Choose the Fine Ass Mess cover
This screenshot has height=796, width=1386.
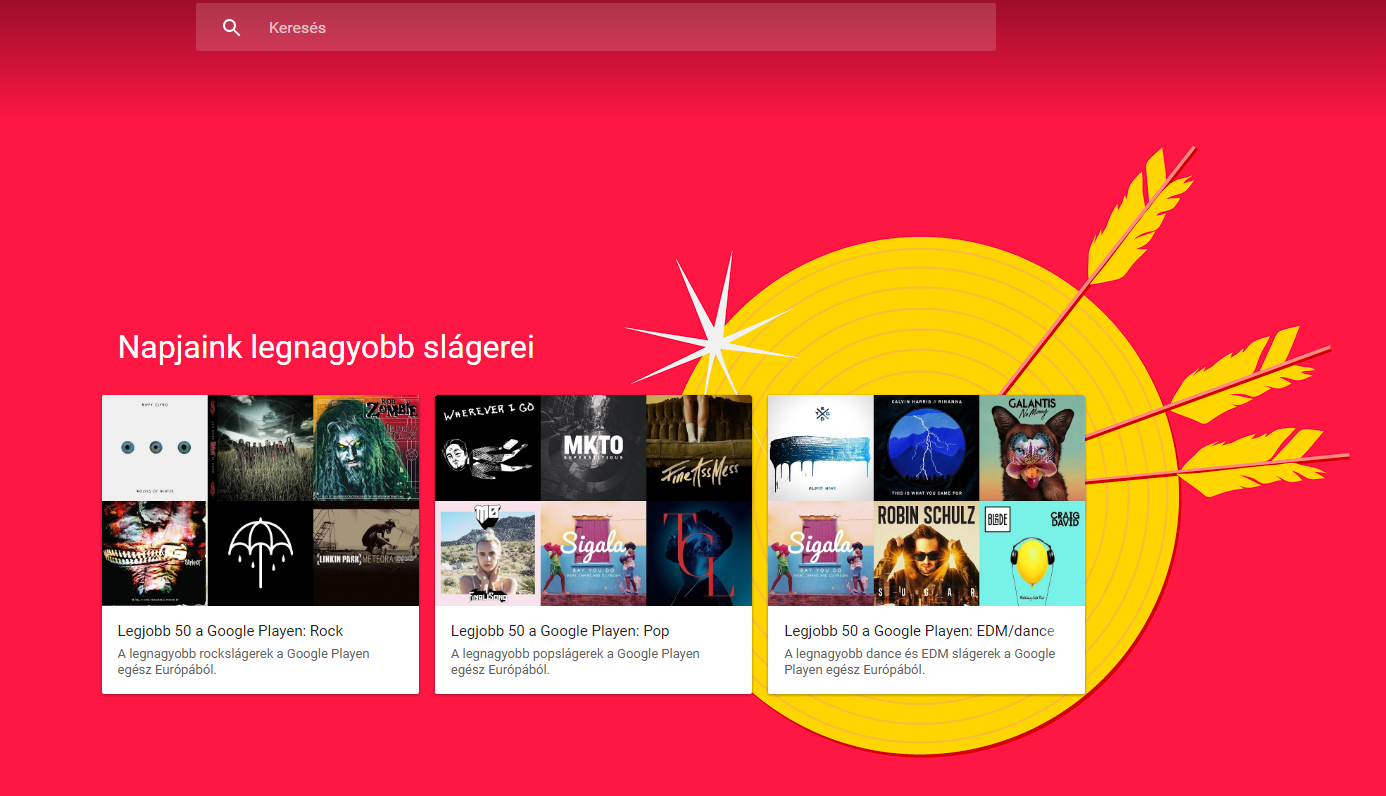[699, 448]
